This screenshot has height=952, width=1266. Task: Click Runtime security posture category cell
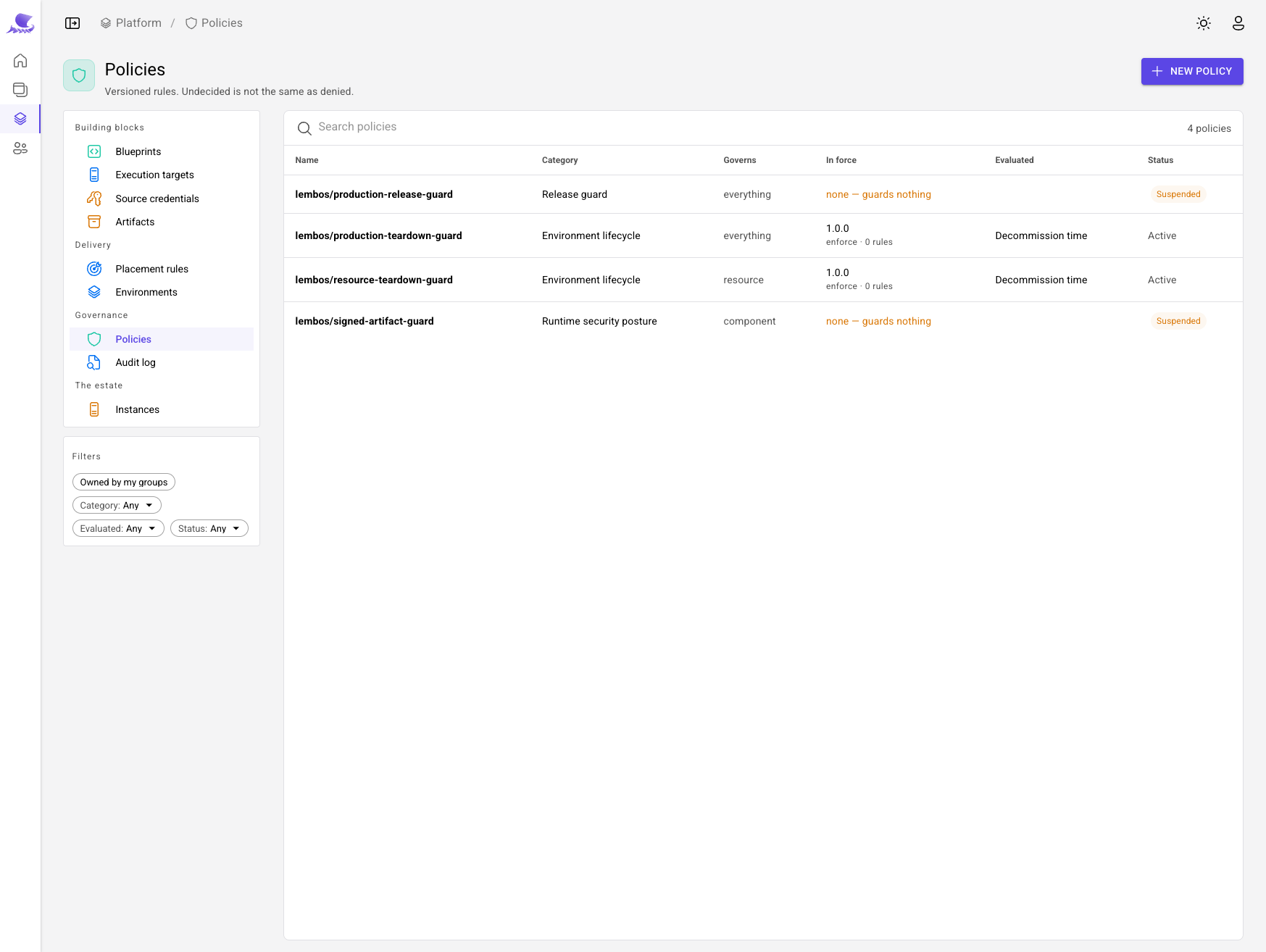599,321
